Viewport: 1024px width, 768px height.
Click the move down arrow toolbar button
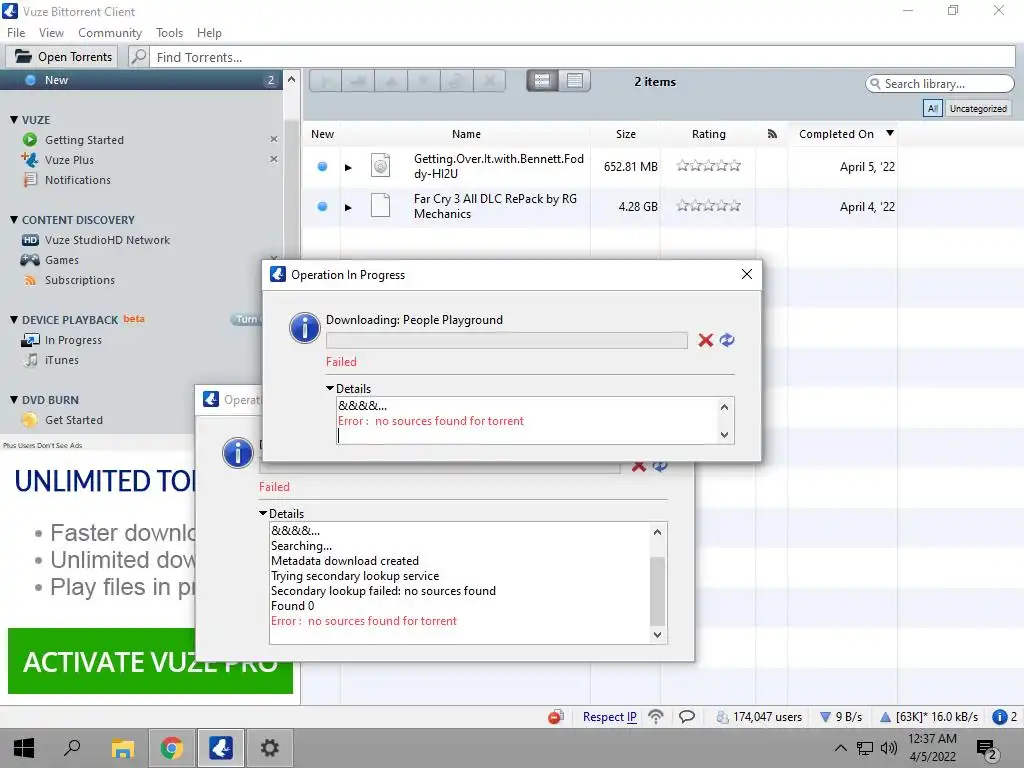424,82
